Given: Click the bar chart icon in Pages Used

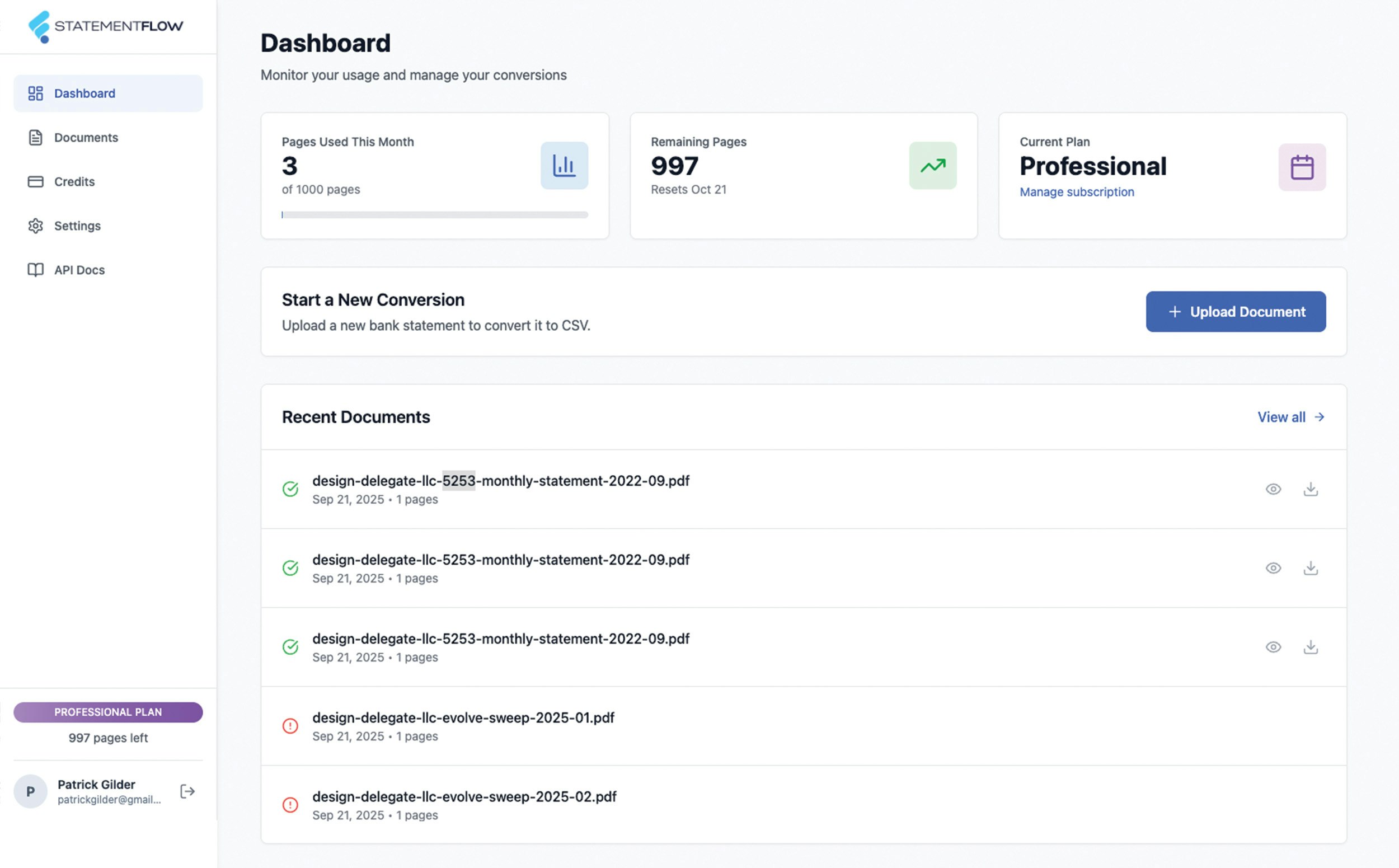Looking at the screenshot, I should [x=564, y=165].
